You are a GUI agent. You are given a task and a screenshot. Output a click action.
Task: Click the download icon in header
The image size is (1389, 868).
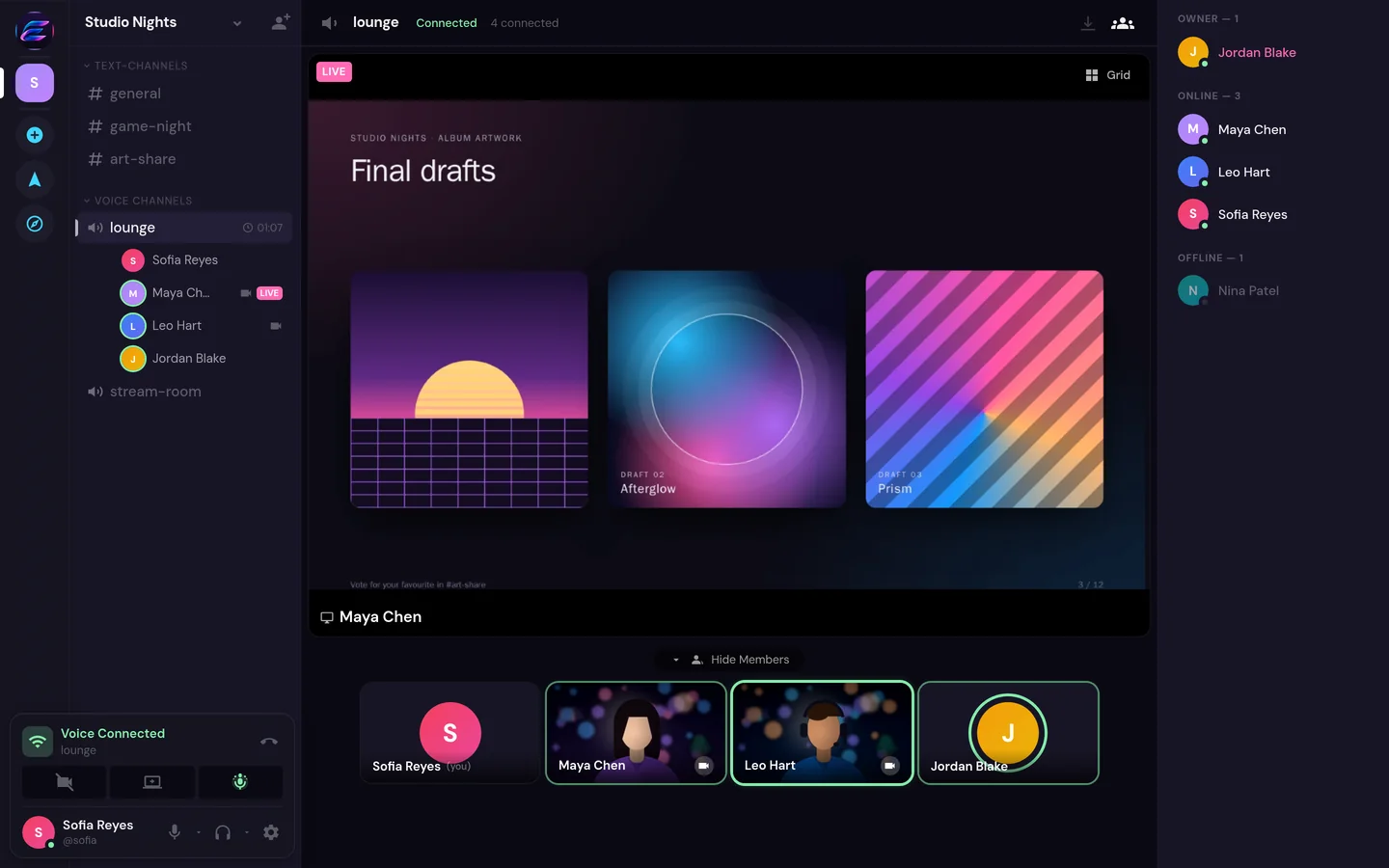pos(1088,23)
